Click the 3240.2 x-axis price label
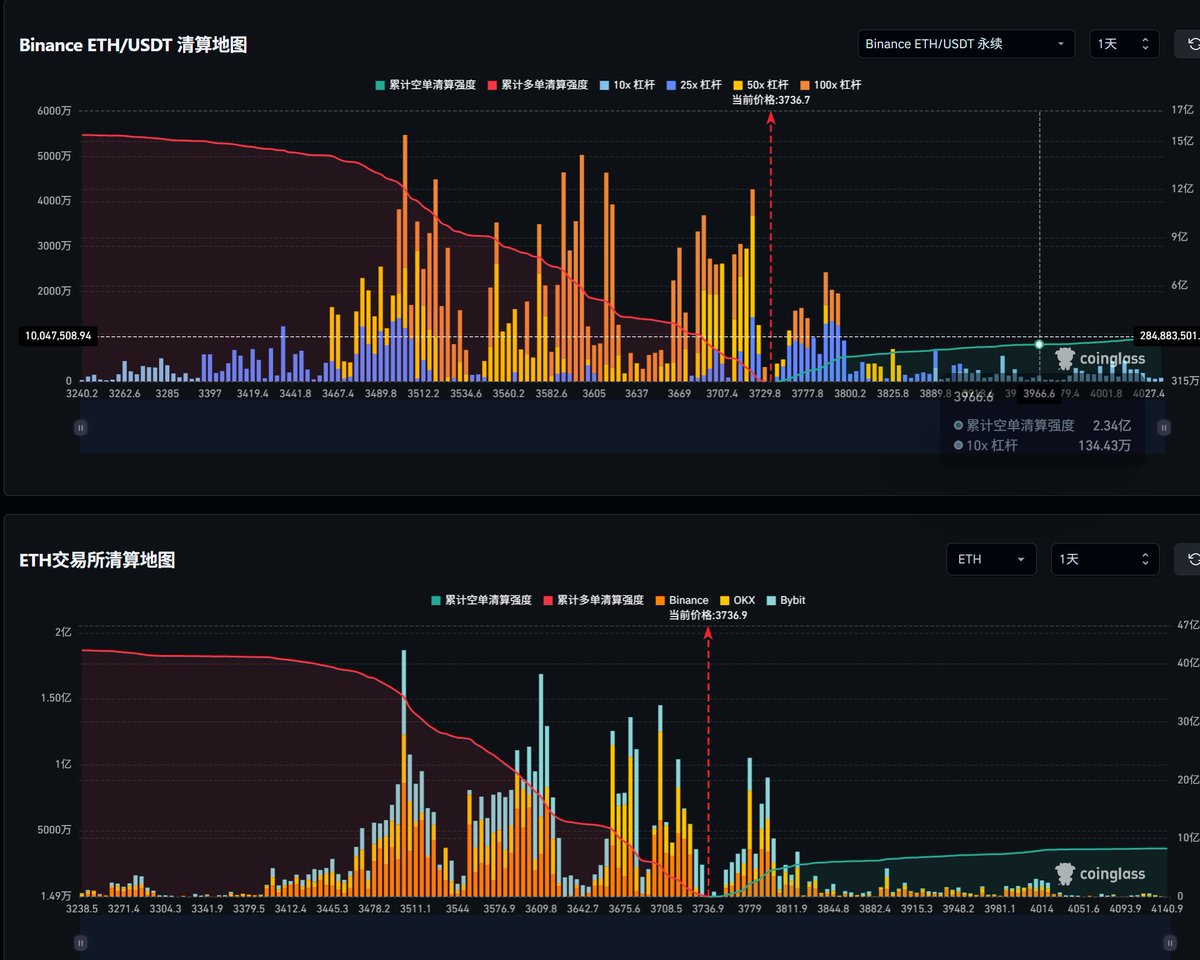 (82, 393)
